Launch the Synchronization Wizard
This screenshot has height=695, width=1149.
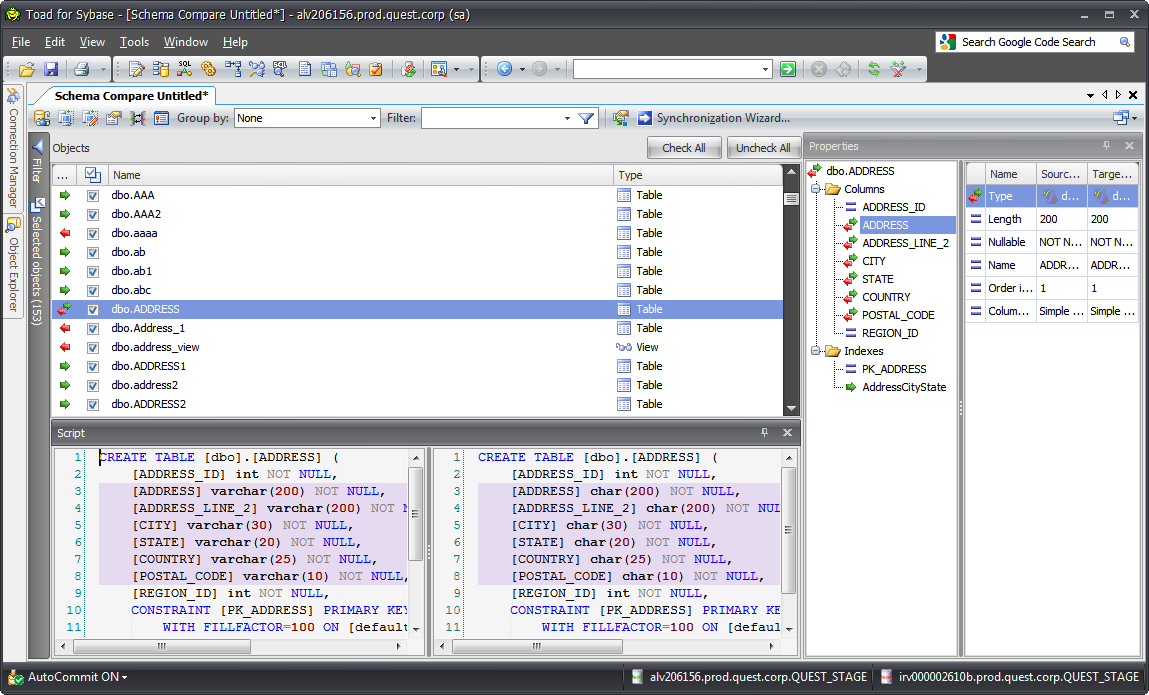click(x=723, y=118)
